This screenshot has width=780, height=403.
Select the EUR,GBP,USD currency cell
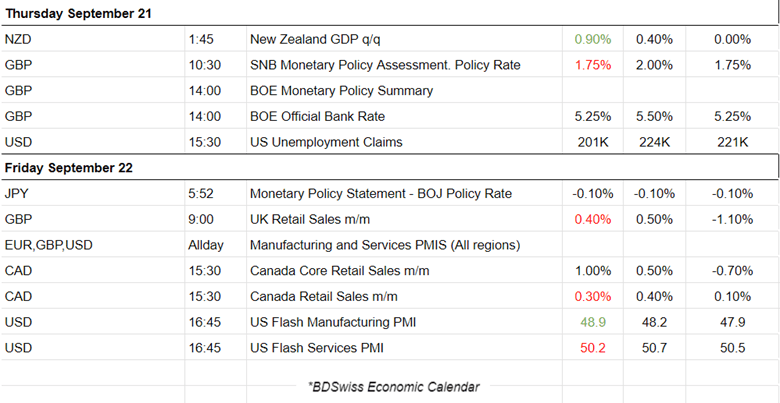(48, 245)
